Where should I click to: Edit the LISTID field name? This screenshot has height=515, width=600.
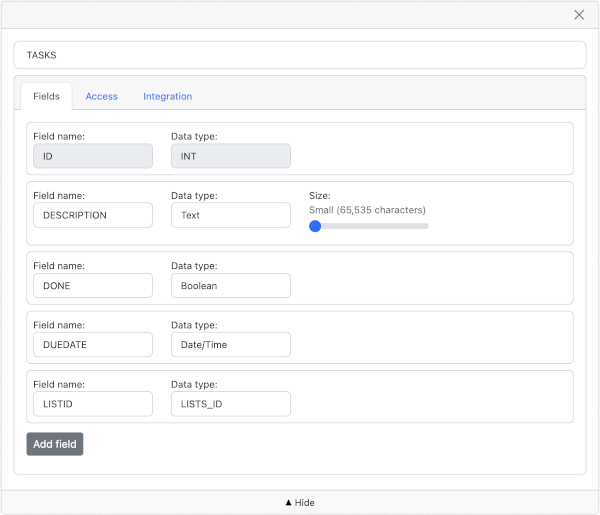click(92, 403)
